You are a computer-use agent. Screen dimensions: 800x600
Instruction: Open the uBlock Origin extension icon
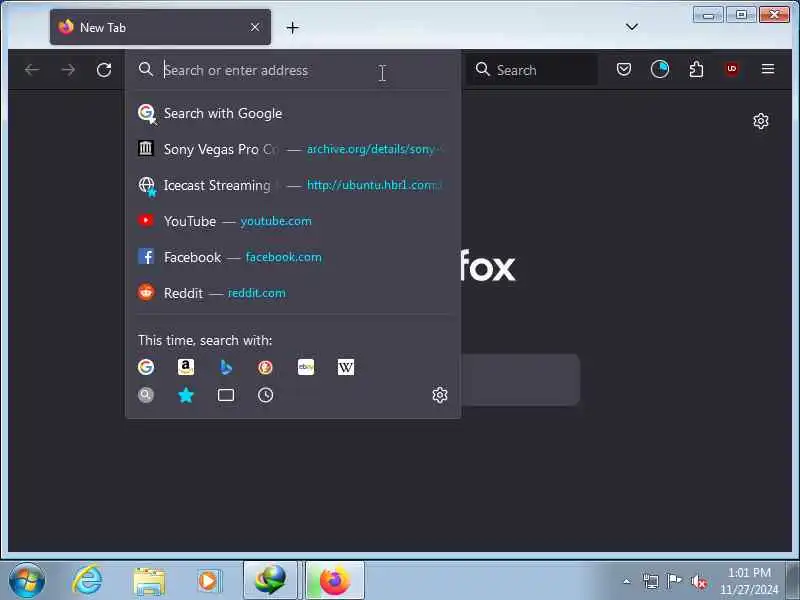coord(732,69)
